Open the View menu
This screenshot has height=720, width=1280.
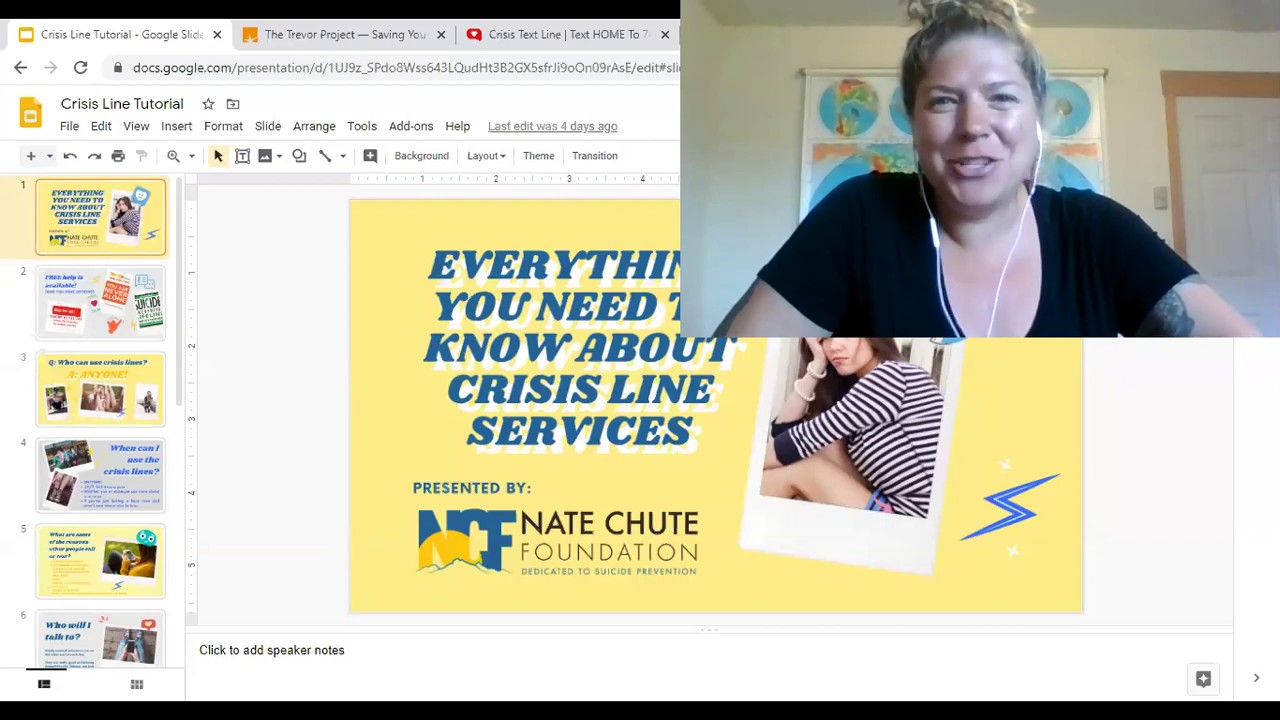136,126
